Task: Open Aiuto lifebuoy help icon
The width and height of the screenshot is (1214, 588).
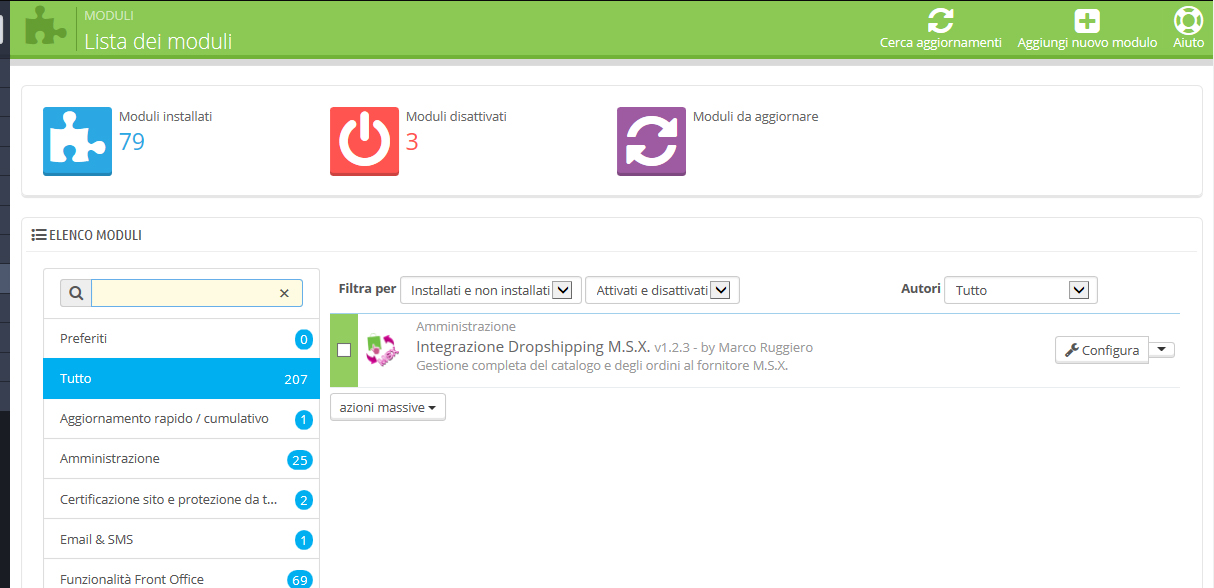Action: [1188, 21]
